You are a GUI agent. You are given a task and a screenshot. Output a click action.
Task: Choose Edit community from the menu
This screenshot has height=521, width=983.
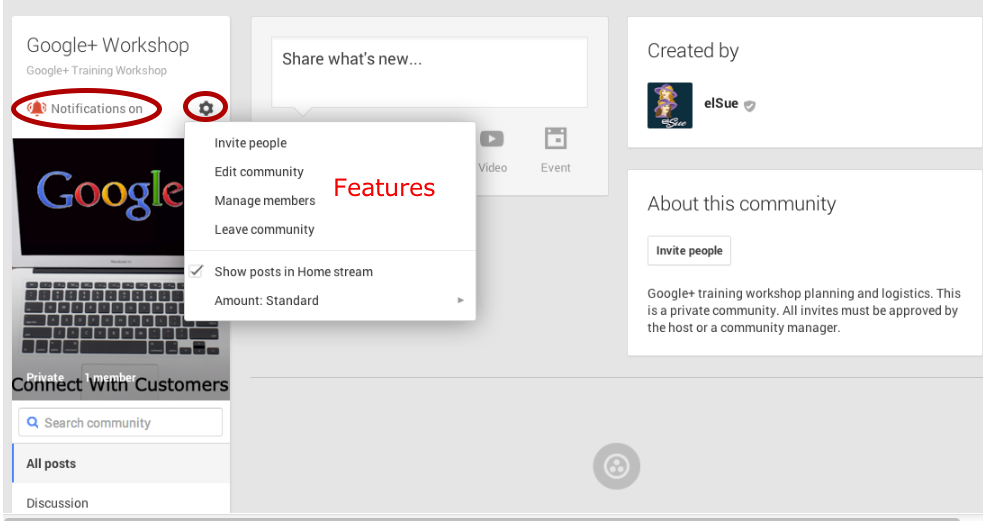259,172
